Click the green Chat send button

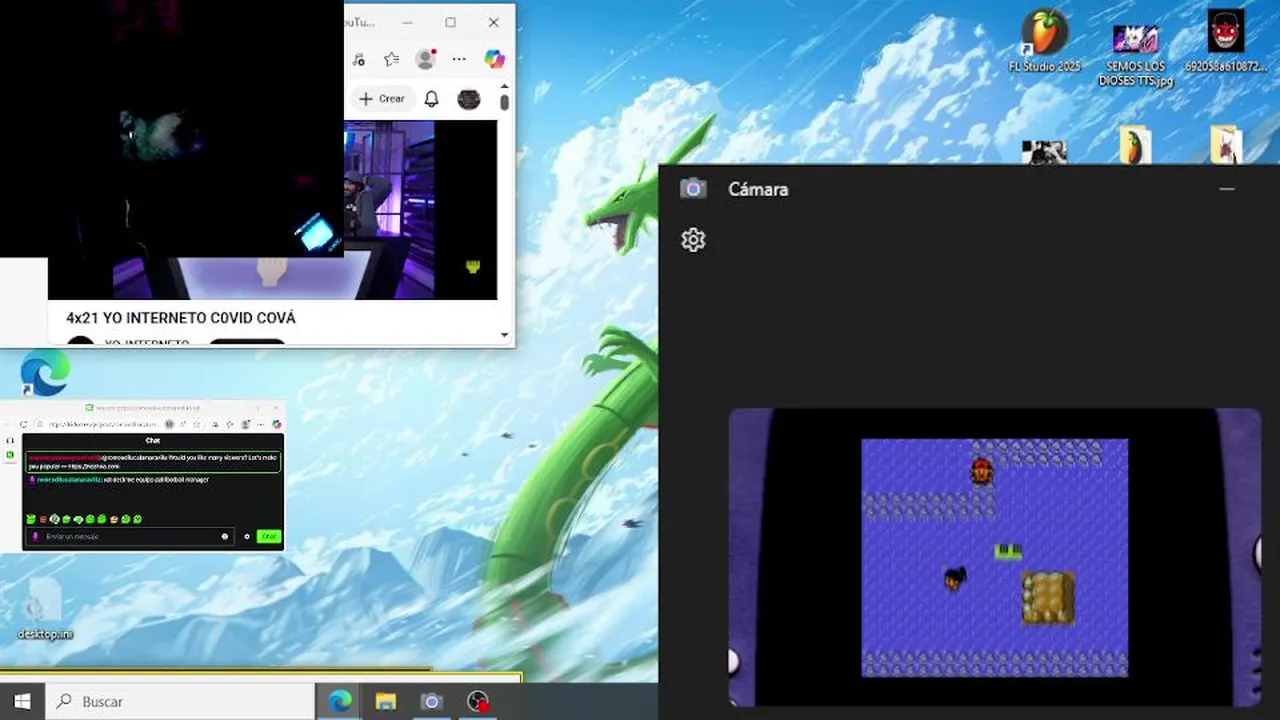[x=269, y=536]
